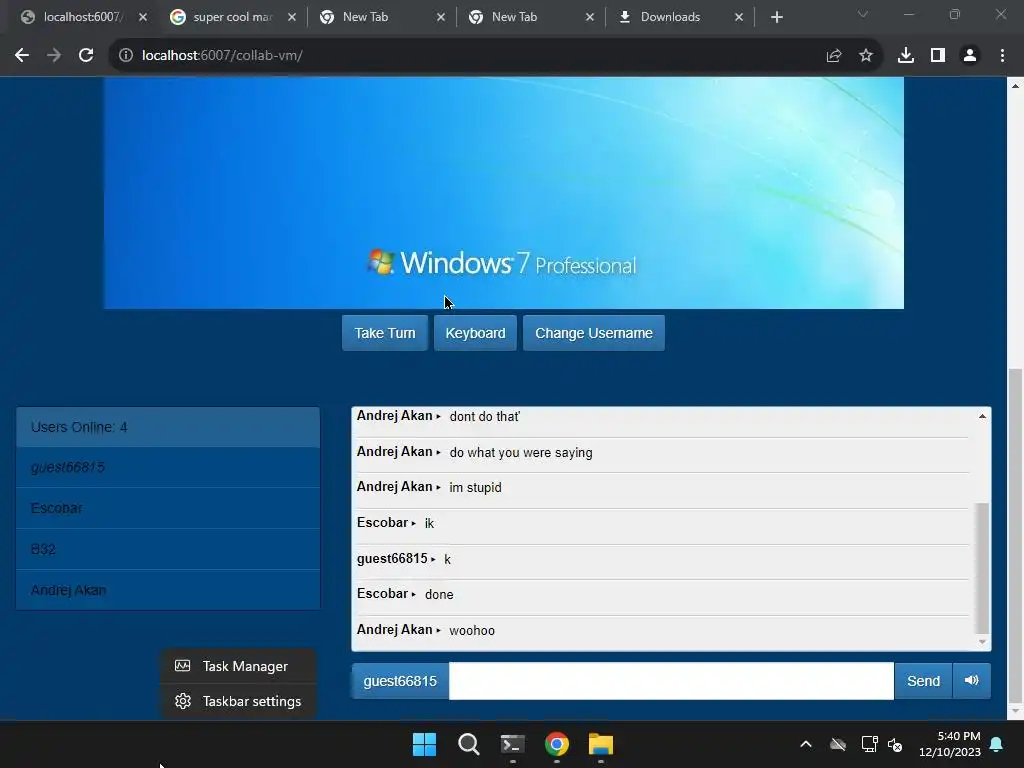Click the address bar URL

[222, 56]
